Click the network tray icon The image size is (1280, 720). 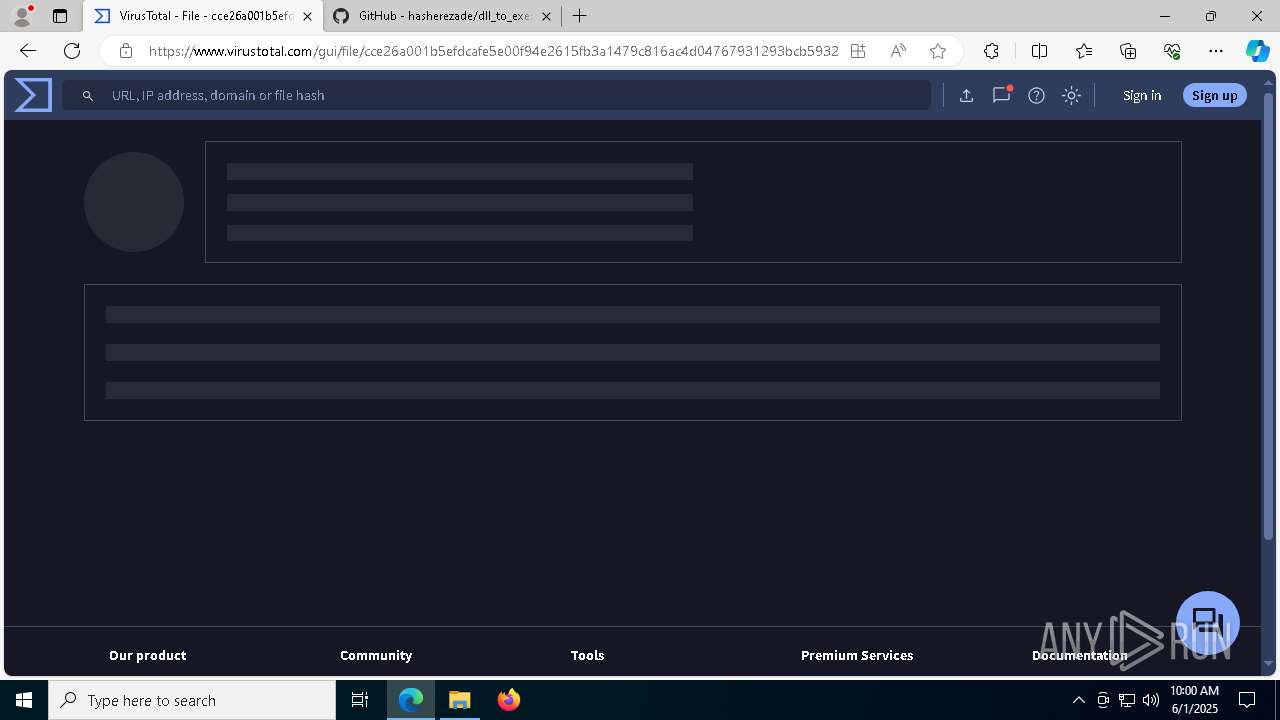click(x=1127, y=700)
